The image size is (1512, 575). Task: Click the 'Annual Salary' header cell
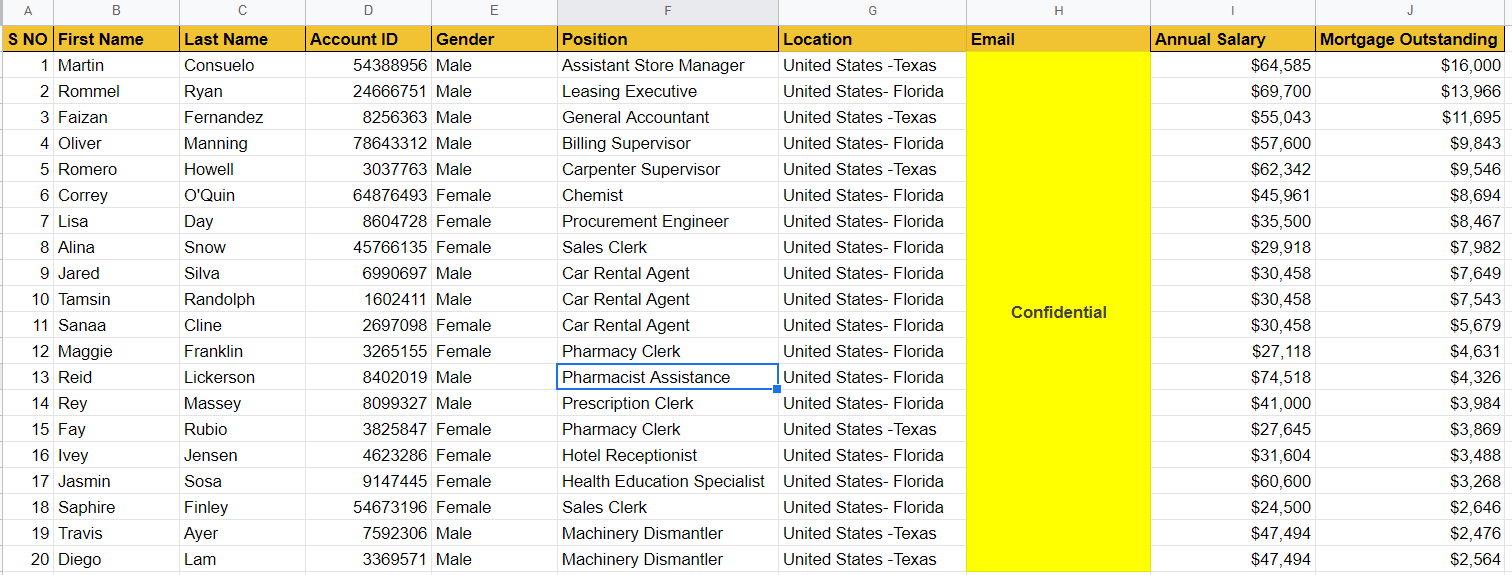1232,39
